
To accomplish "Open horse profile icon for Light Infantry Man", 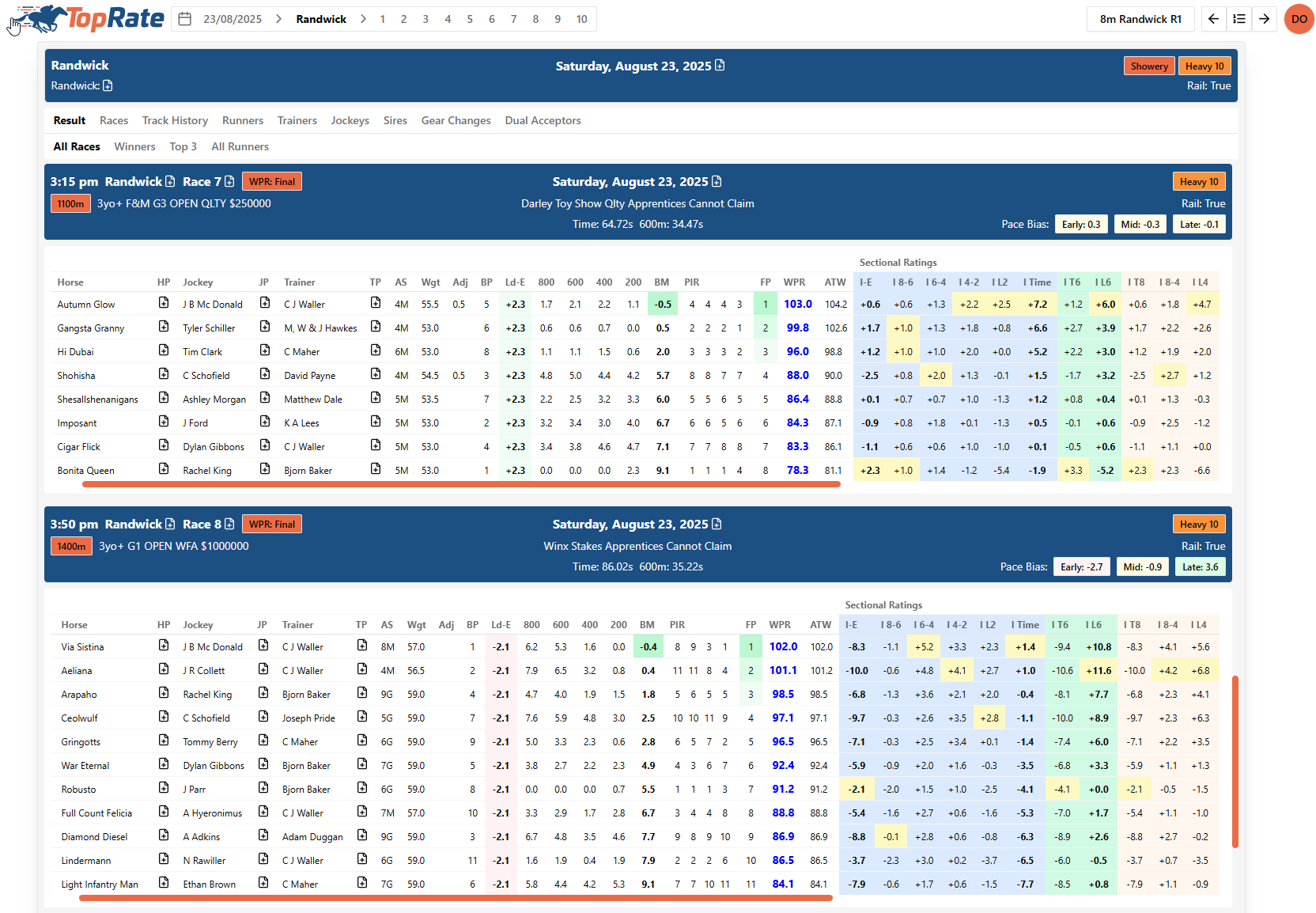I will point(164,883).
